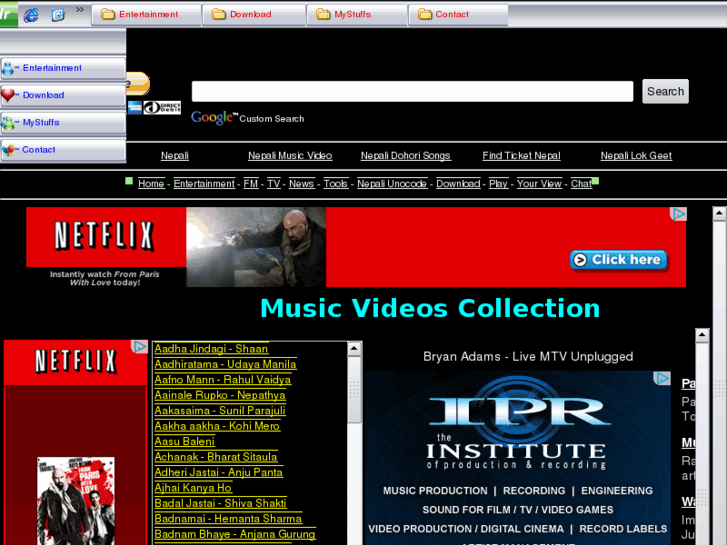
Task: Click the From Paris With Love movie poster
Action: [x=76, y=501]
